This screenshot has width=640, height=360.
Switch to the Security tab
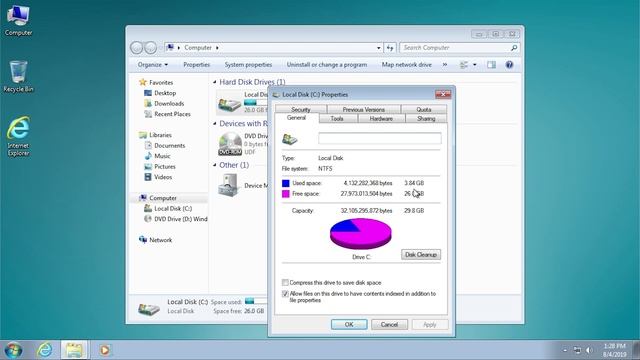click(x=301, y=109)
